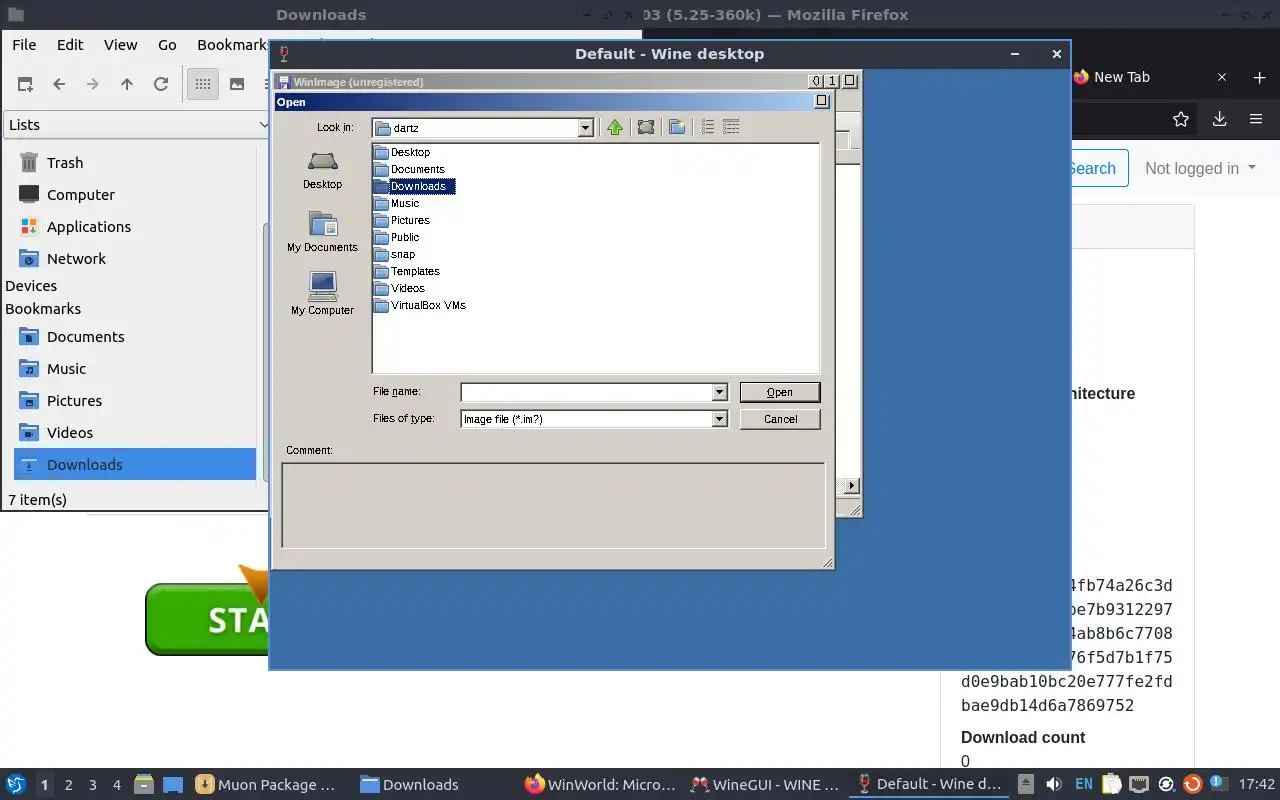Go to parent folder in file manager
The image size is (1280, 800).
coord(127,84)
